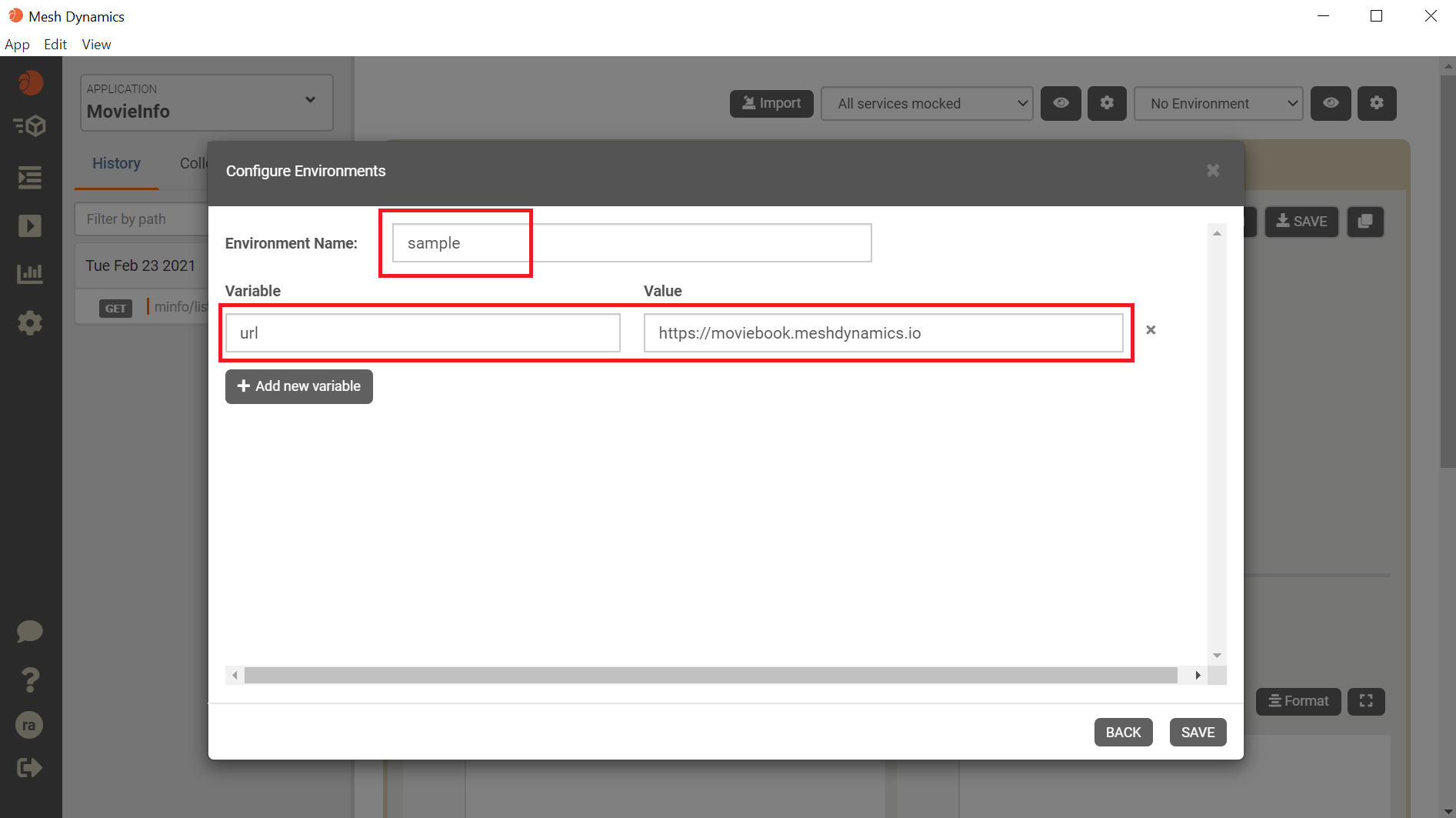Click the copy icon next to SAVE
The height and width of the screenshot is (818, 1456).
(x=1365, y=222)
